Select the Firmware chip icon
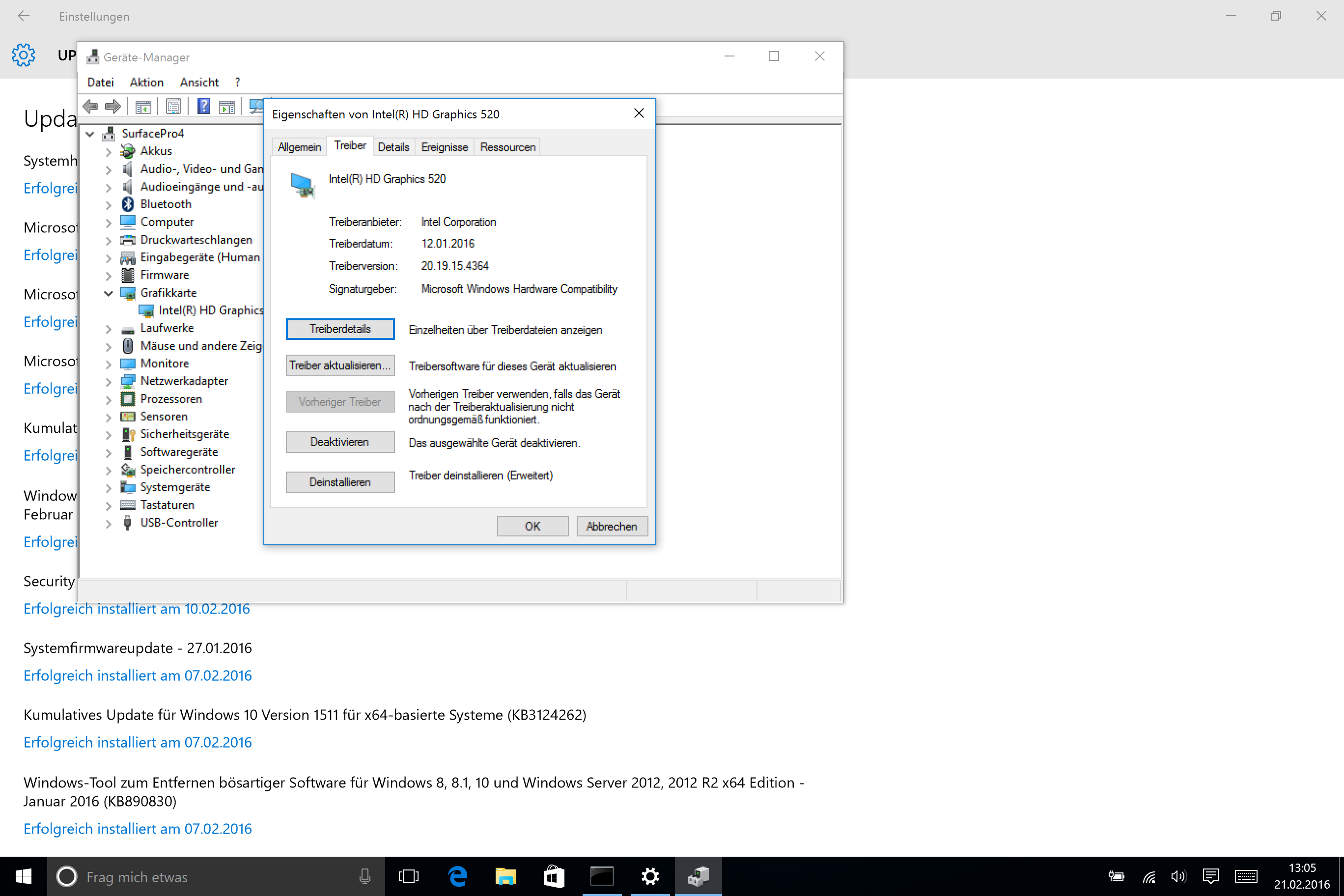The image size is (1344, 896). (x=127, y=275)
